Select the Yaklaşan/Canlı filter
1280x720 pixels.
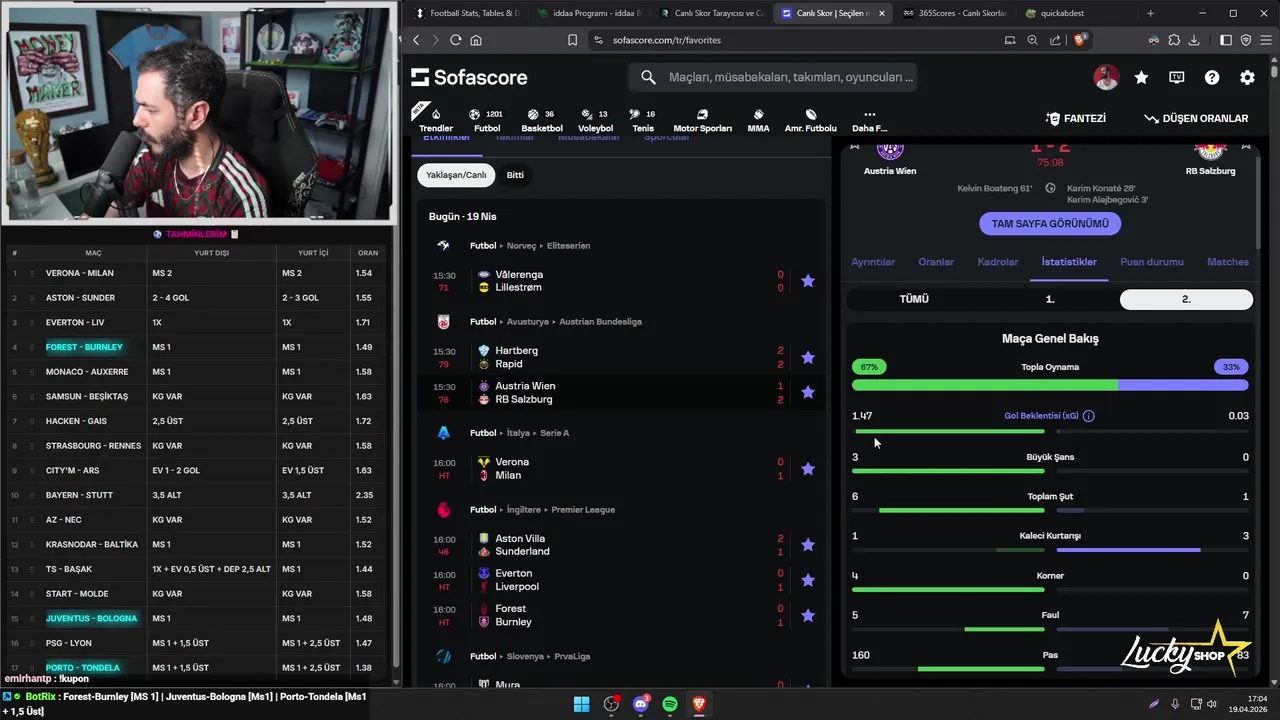[456, 175]
